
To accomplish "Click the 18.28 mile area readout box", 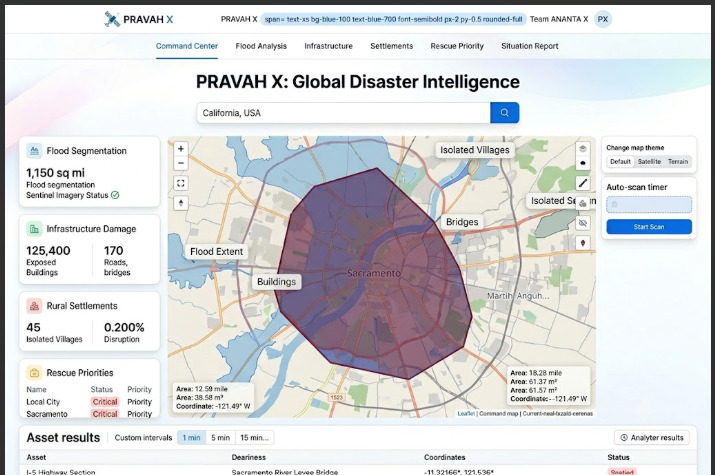I will click(549, 386).
